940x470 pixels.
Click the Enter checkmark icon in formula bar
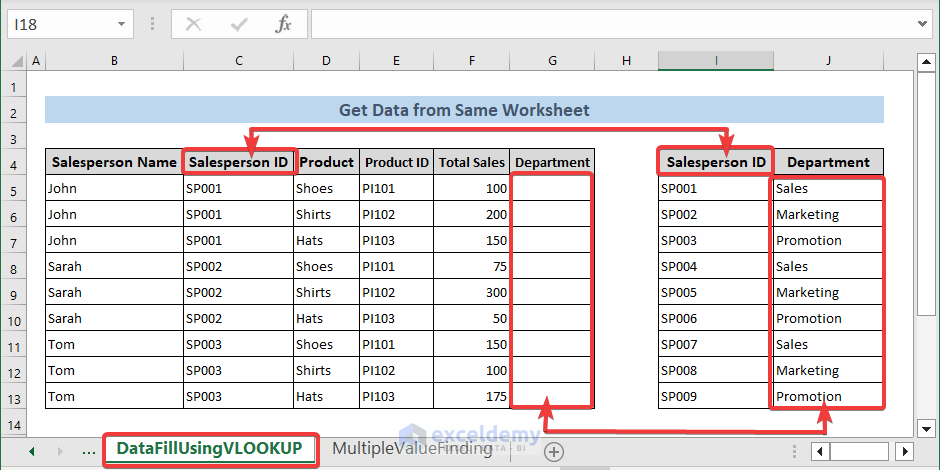239,25
